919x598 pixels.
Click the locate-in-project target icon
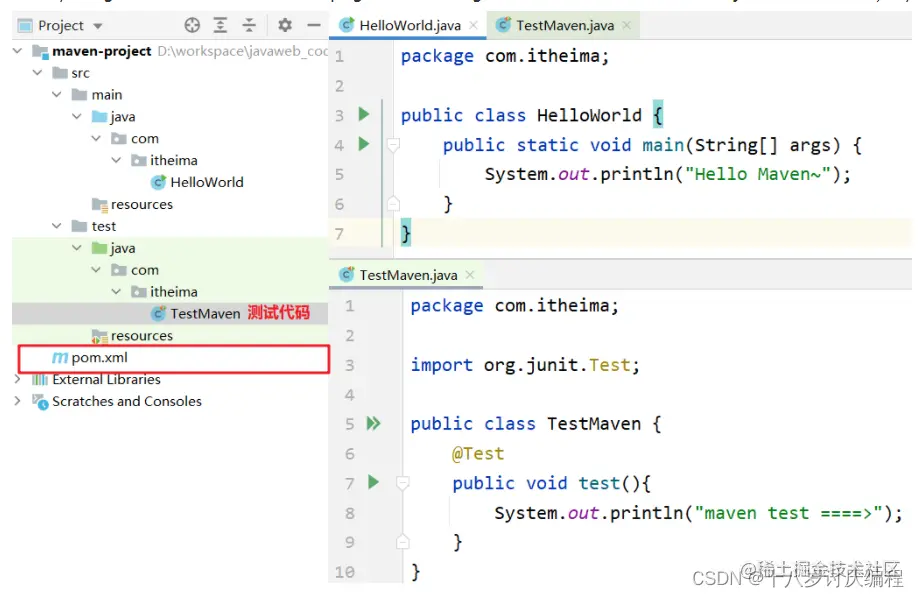192,25
